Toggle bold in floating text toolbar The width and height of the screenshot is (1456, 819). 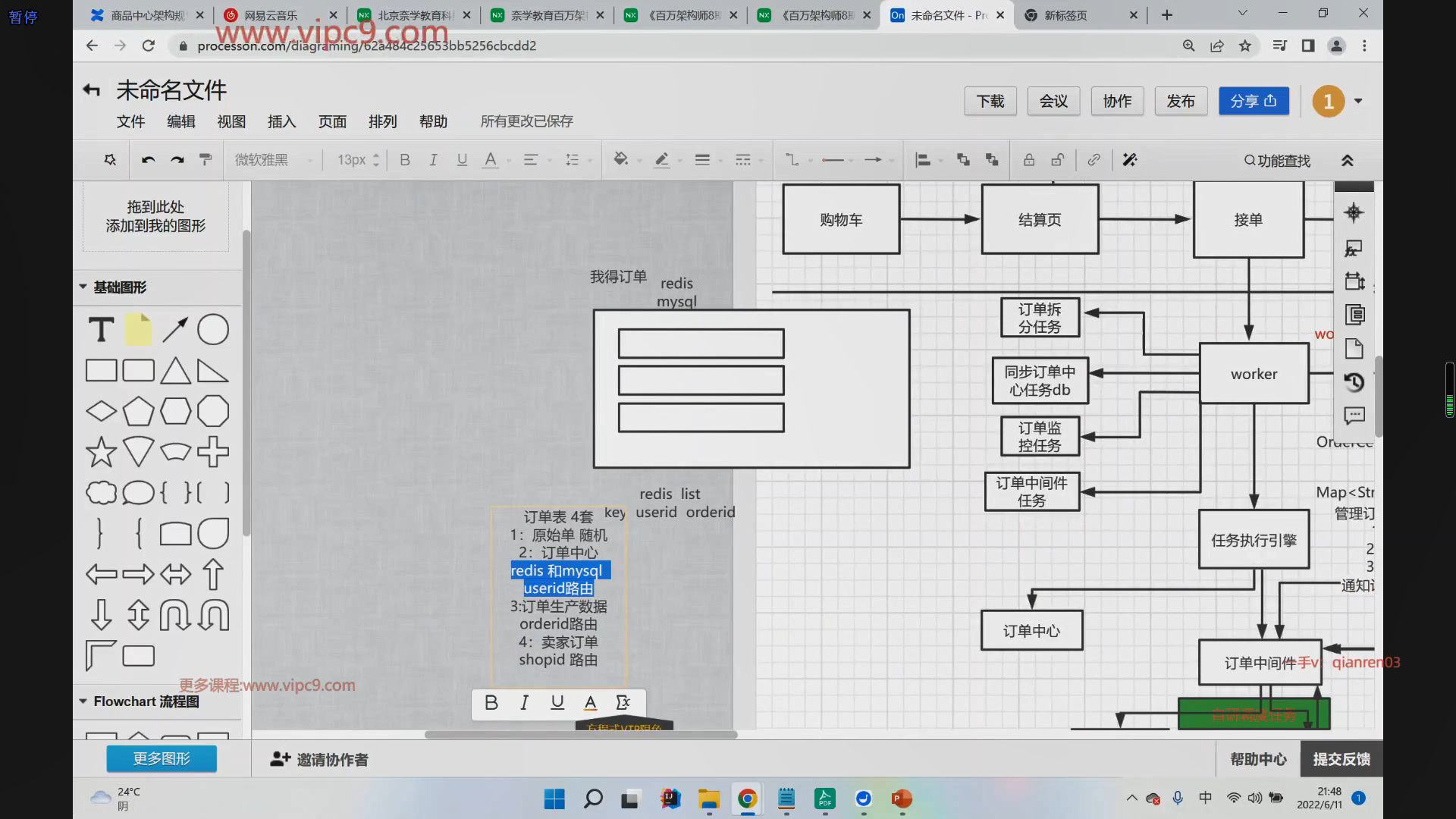coord(491,703)
